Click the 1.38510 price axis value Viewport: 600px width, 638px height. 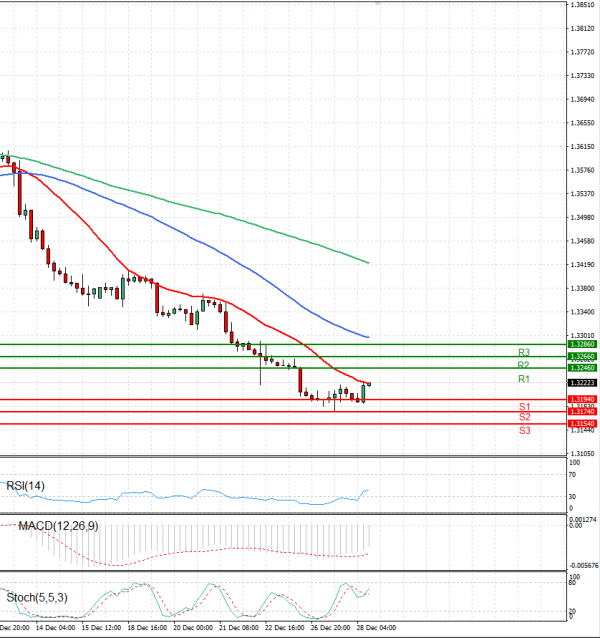pyautogui.click(x=583, y=5)
